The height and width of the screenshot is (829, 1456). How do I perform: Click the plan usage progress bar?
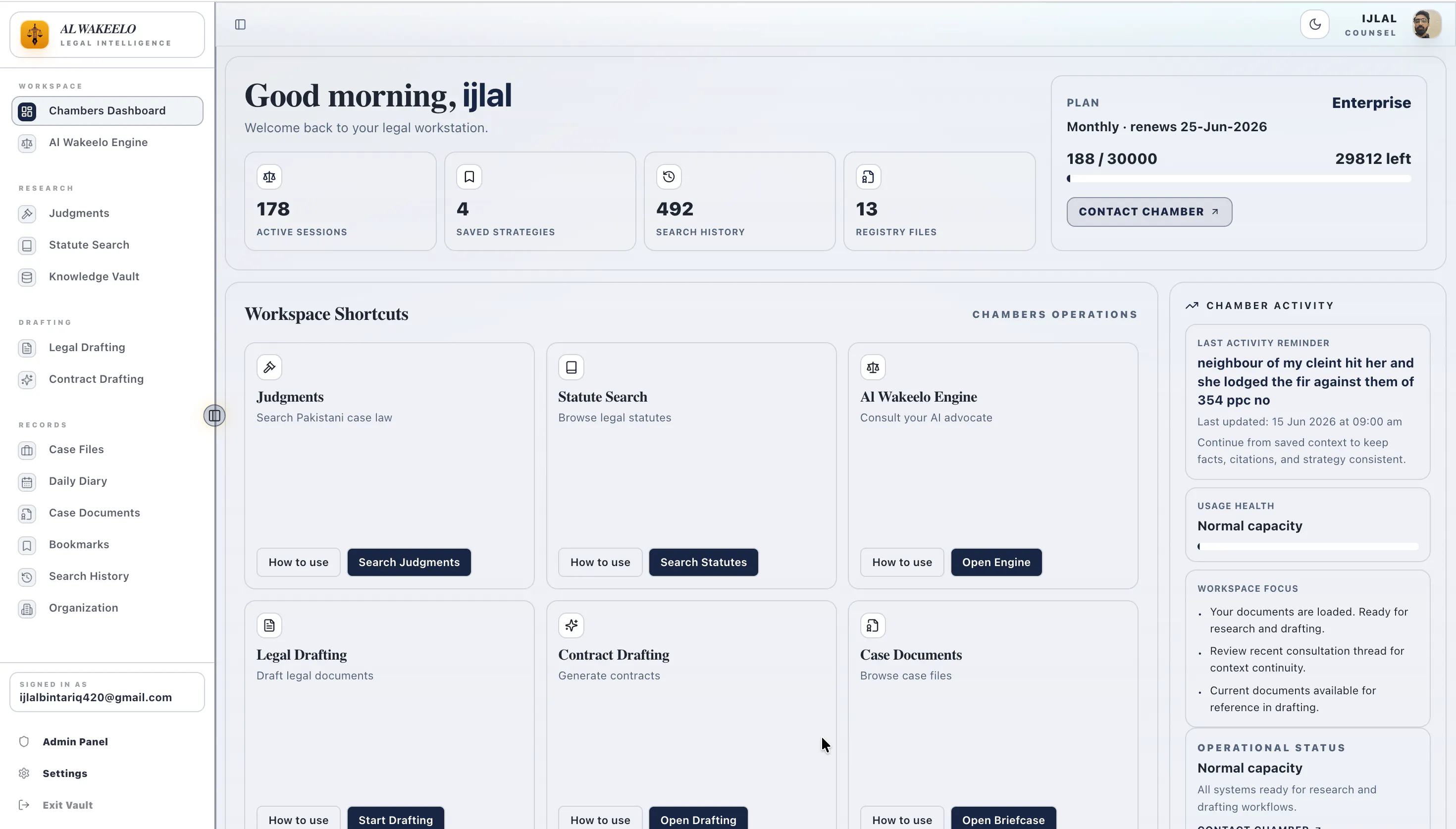1239,179
